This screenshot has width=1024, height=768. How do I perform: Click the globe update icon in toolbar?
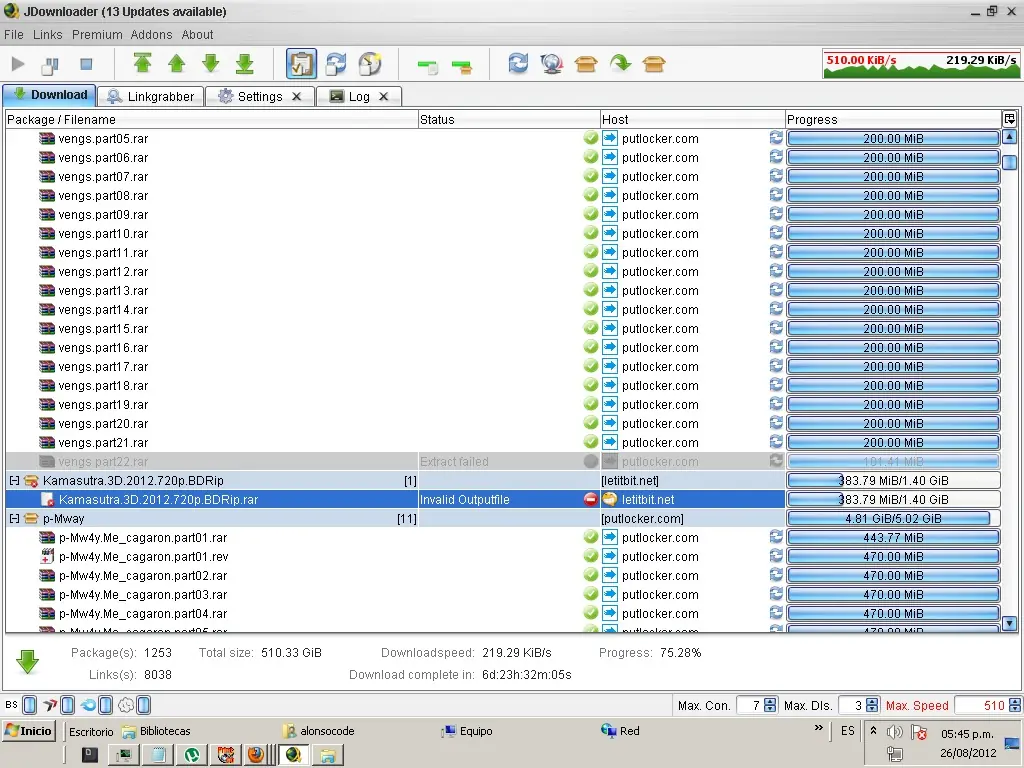[x=552, y=63]
